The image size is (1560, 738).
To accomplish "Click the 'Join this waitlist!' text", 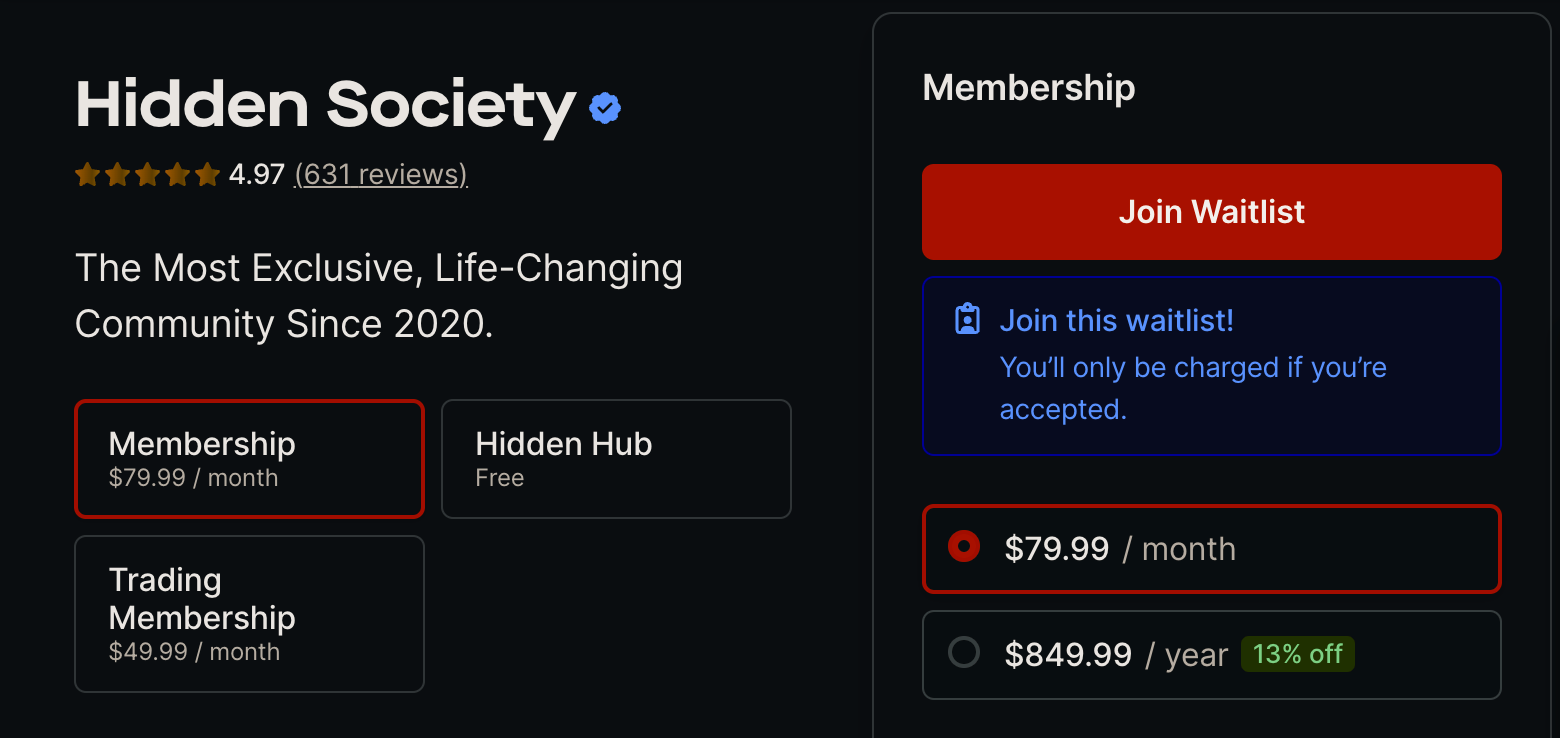I will (1117, 320).
